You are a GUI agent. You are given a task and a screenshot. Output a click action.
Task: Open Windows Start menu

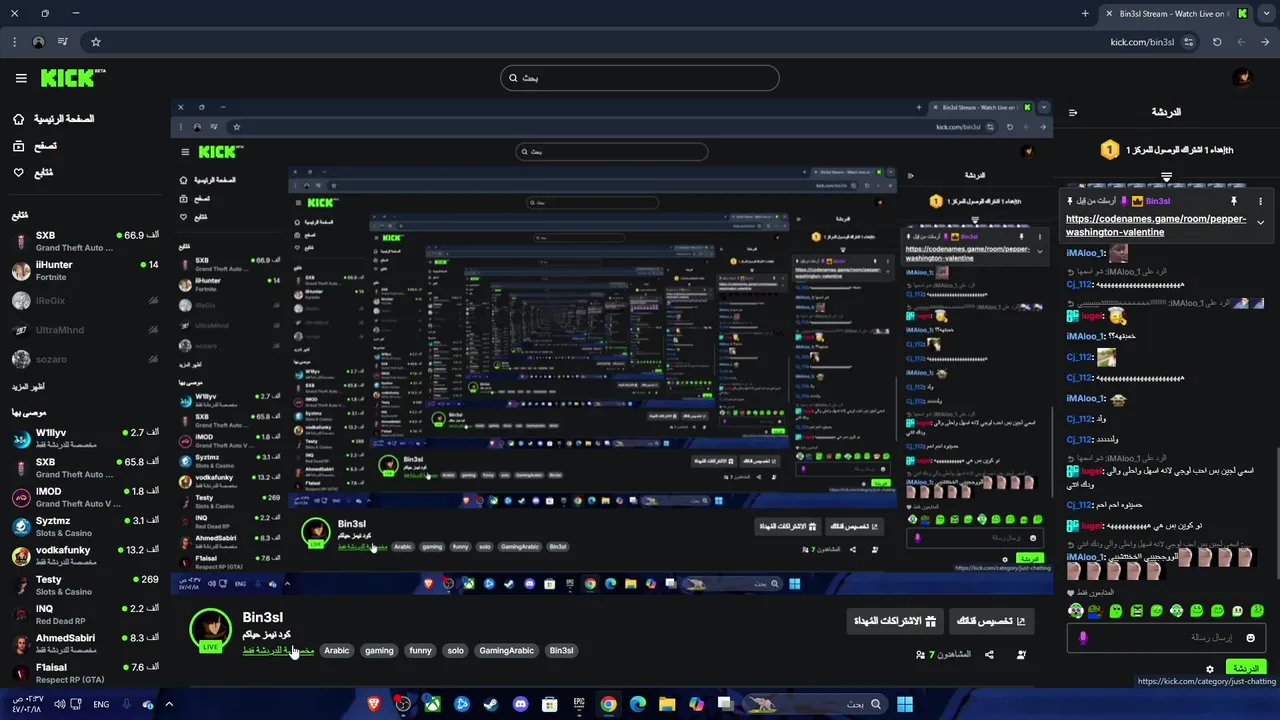(905, 704)
